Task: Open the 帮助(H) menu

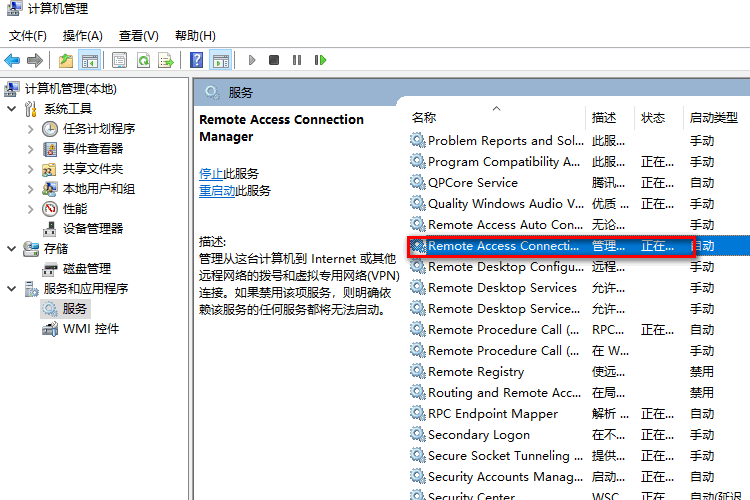Action: tap(195, 36)
